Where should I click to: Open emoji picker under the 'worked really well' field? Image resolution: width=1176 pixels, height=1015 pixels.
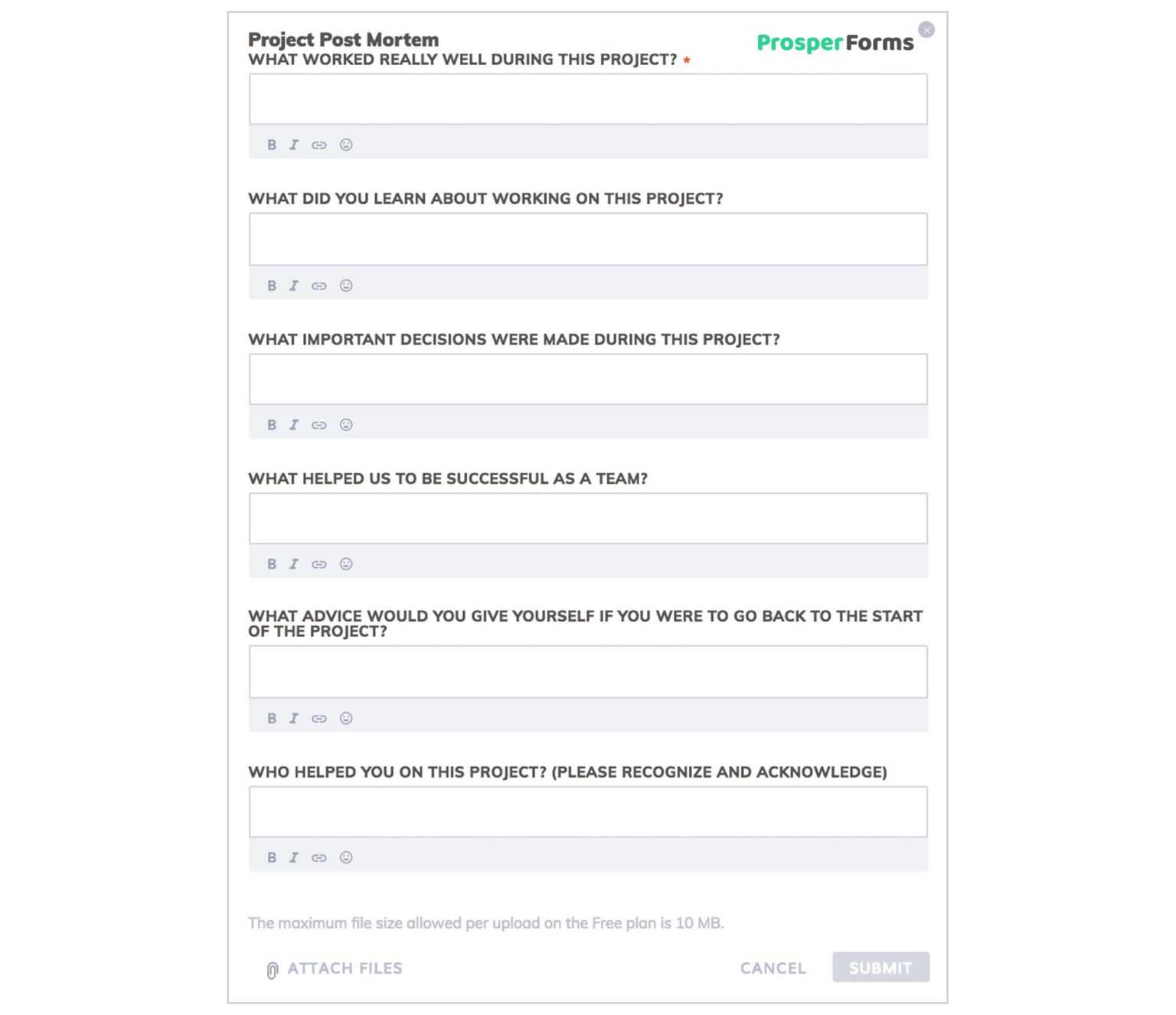[x=346, y=145]
